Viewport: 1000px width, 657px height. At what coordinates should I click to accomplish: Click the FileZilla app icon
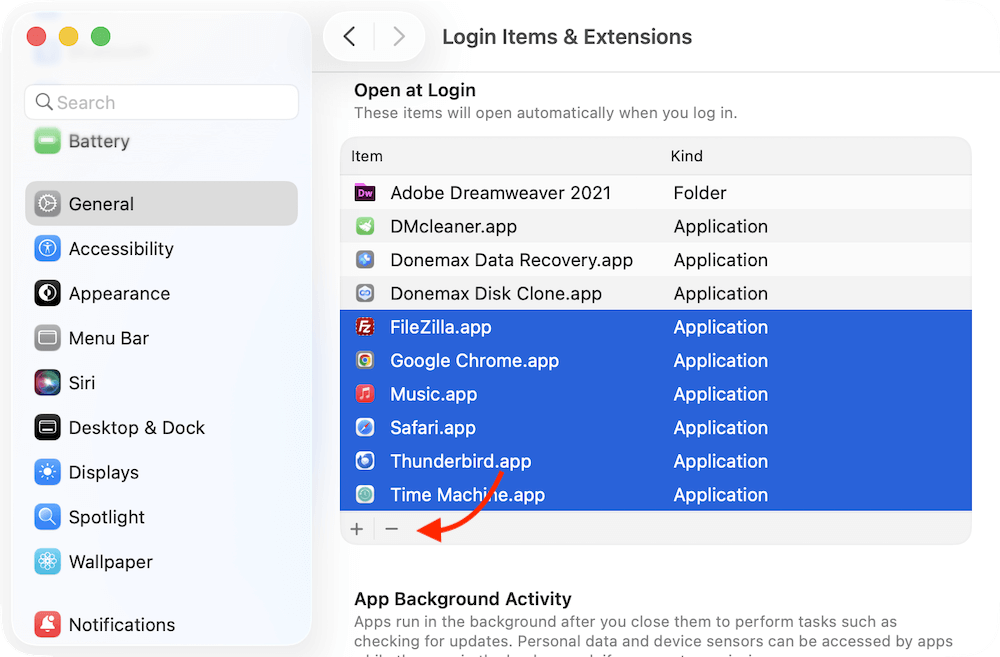[x=365, y=327]
